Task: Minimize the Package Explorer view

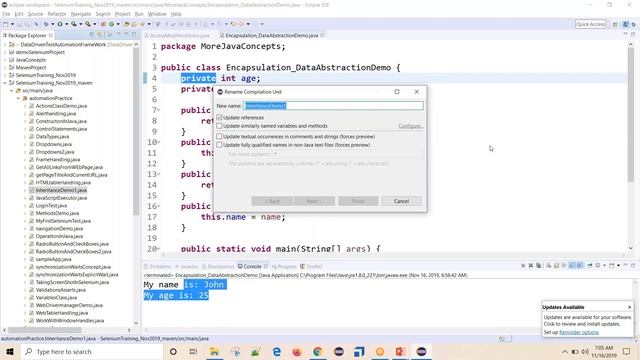Action: pyautogui.click(x=126, y=35)
